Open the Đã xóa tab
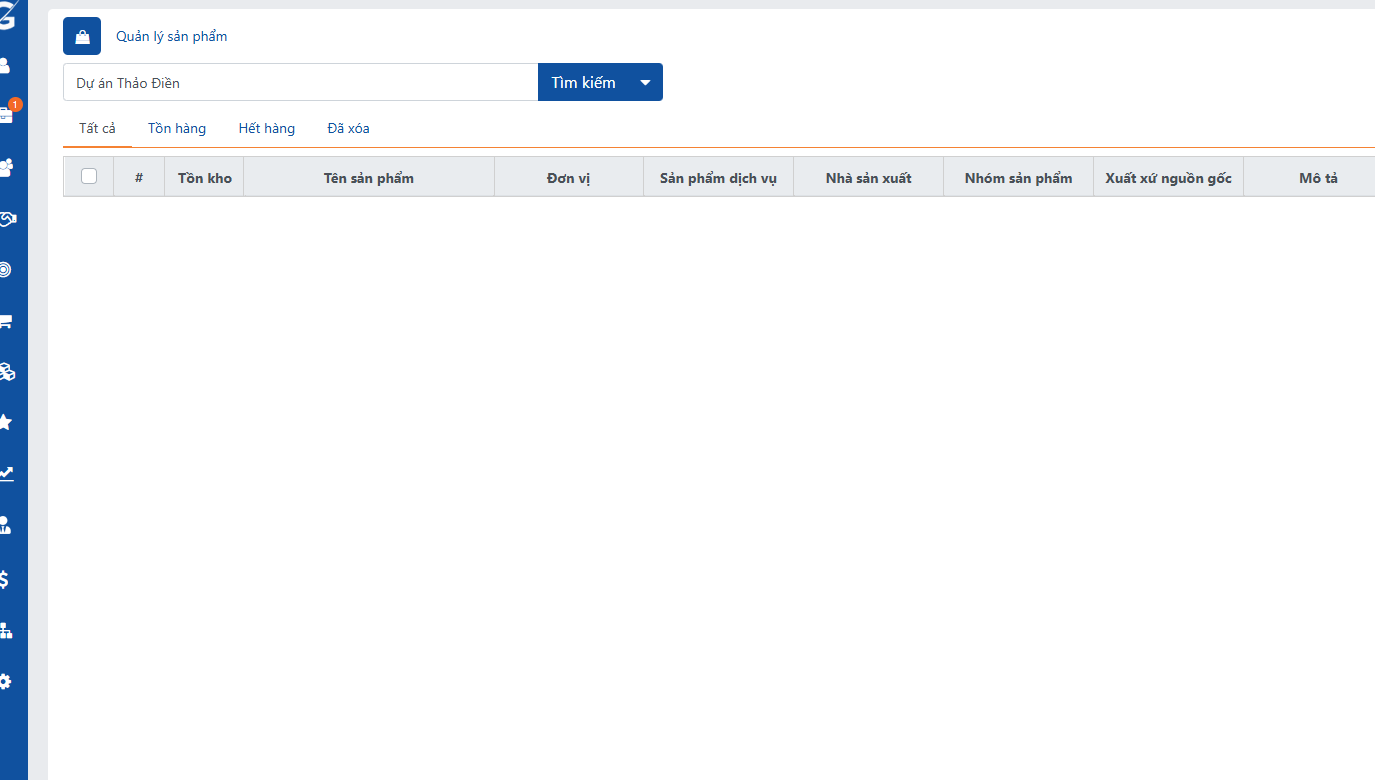The image size is (1375, 780). (x=348, y=128)
